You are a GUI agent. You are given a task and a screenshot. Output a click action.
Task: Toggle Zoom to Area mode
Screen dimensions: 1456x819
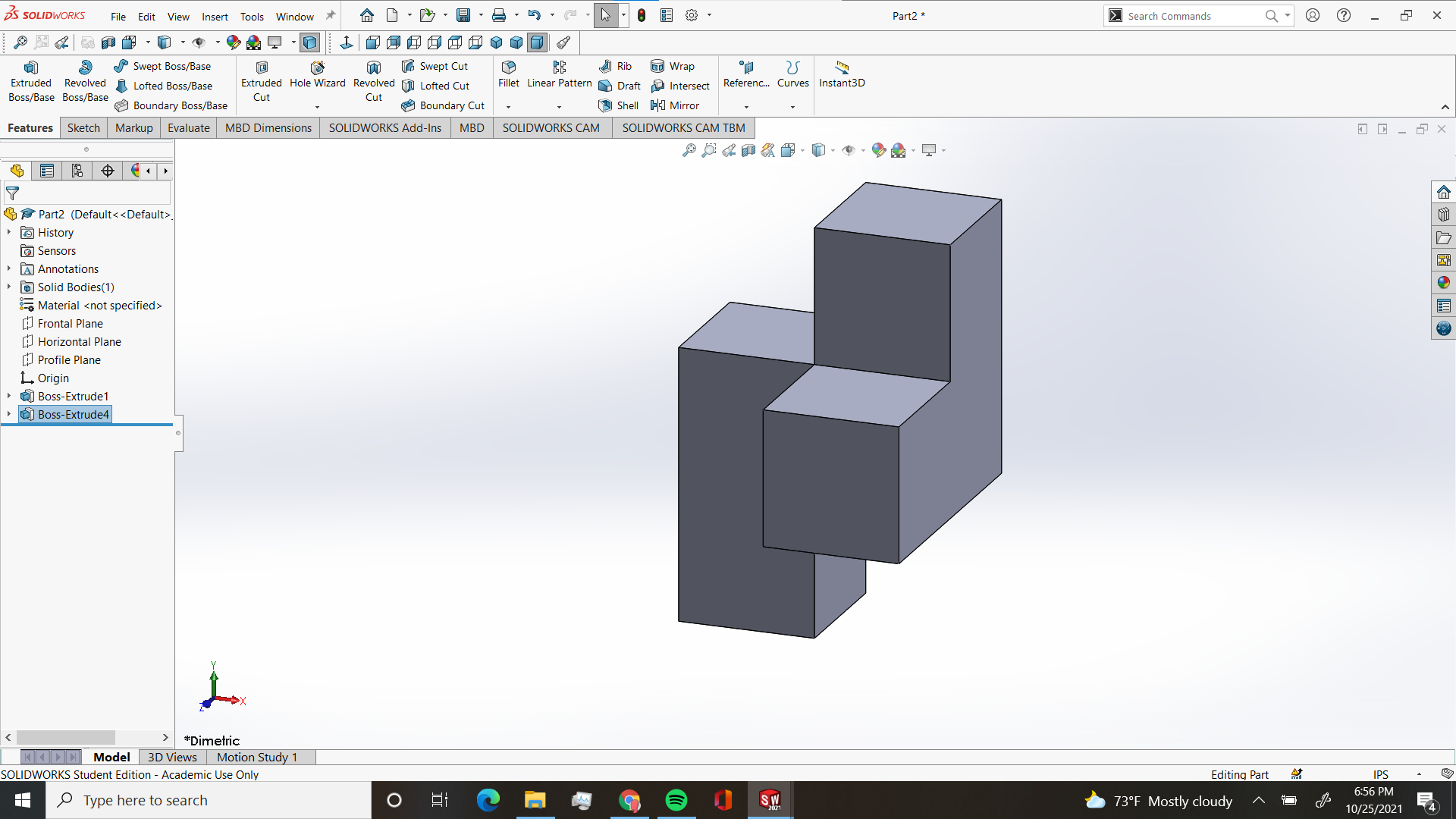point(709,150)
